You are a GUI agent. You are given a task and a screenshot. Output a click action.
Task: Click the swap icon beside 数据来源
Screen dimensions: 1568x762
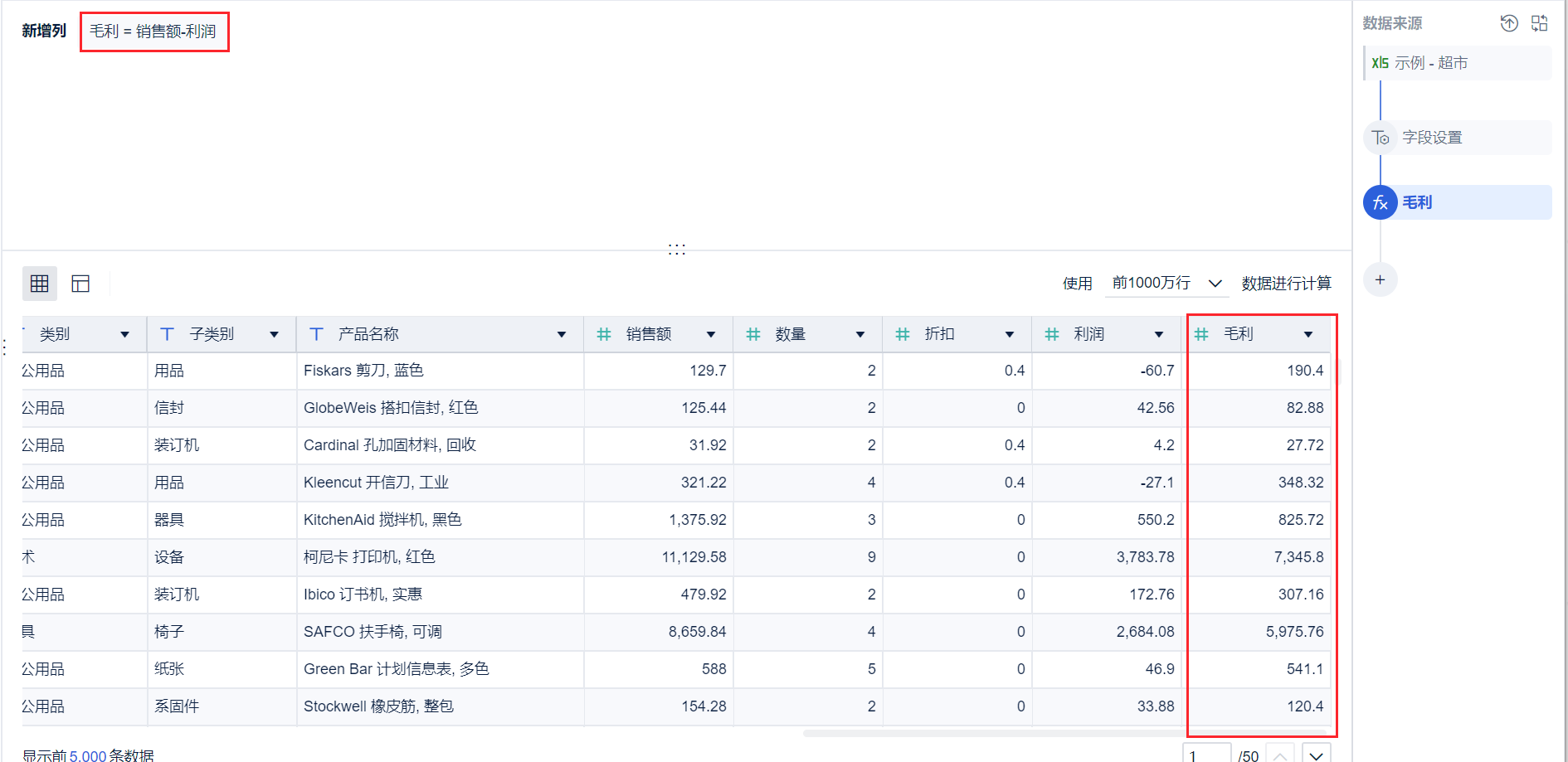pyautogui.click(x=1540, y=23)
